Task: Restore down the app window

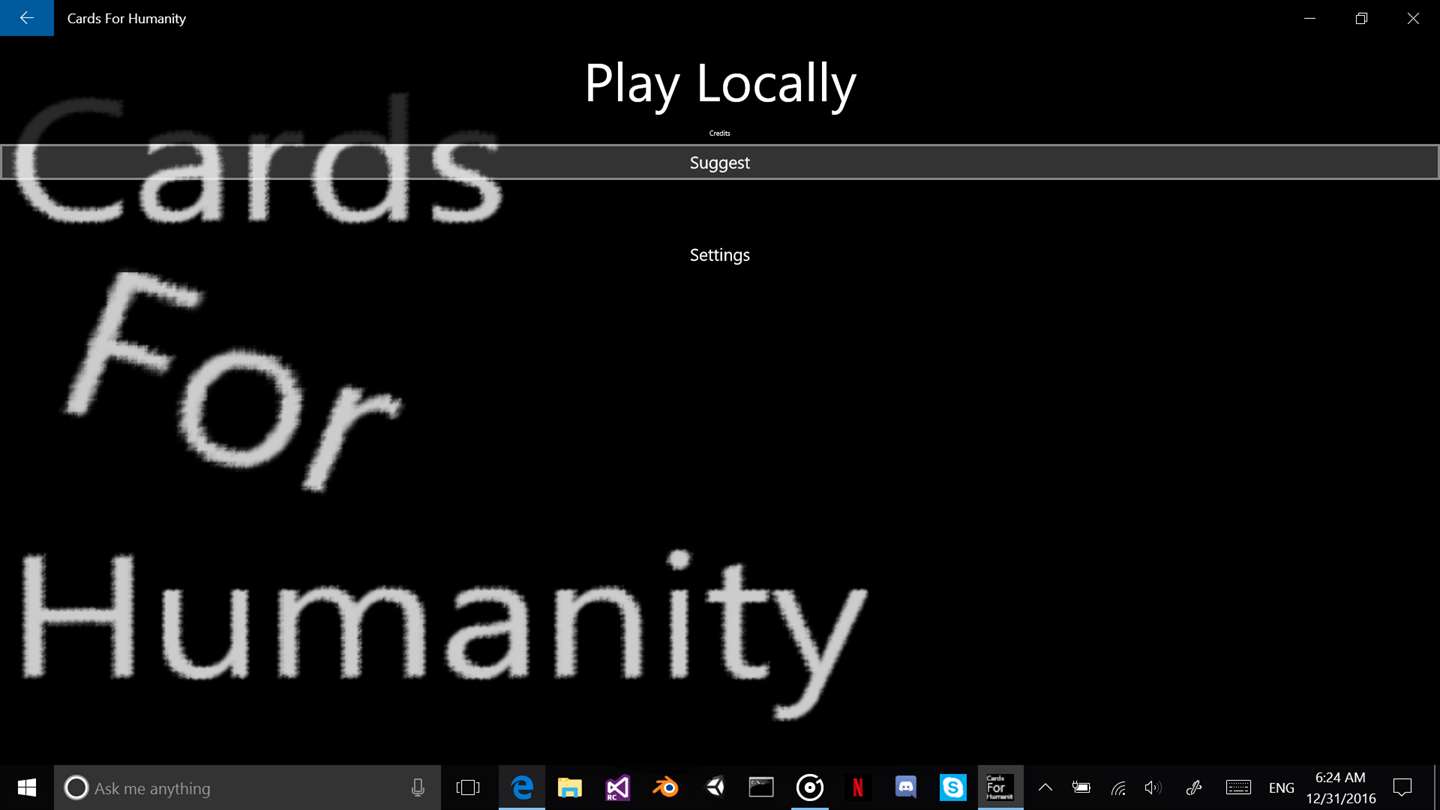Action: click(1361, 18)
